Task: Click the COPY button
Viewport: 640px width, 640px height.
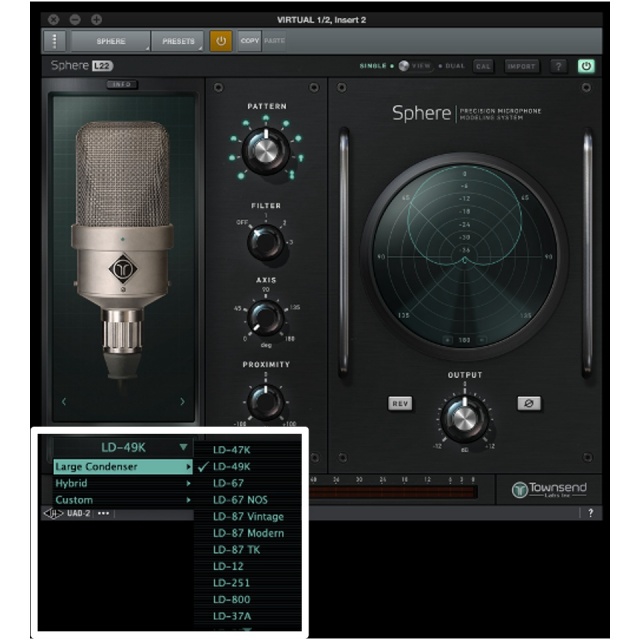Action: pyautogui.click(x=250, y=41)
